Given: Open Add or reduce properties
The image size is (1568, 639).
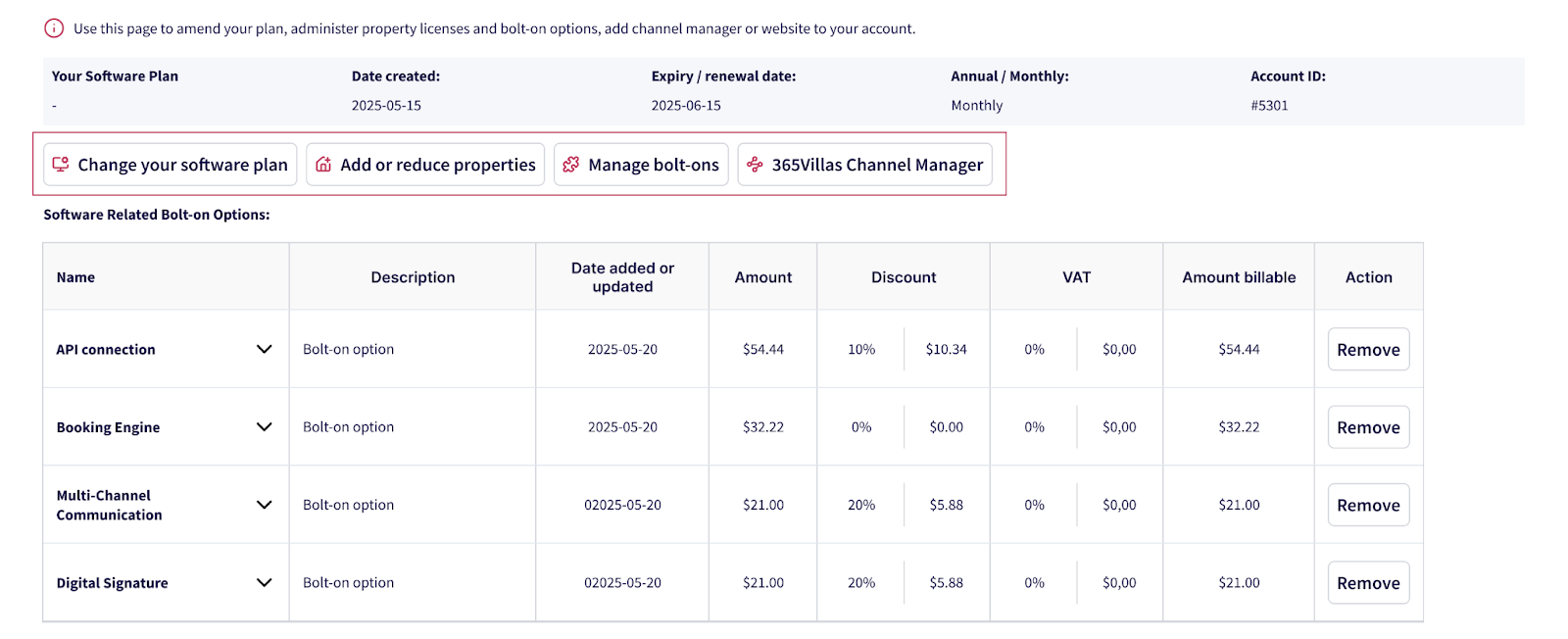Looking at the screenshot, I should coord(437,165).
